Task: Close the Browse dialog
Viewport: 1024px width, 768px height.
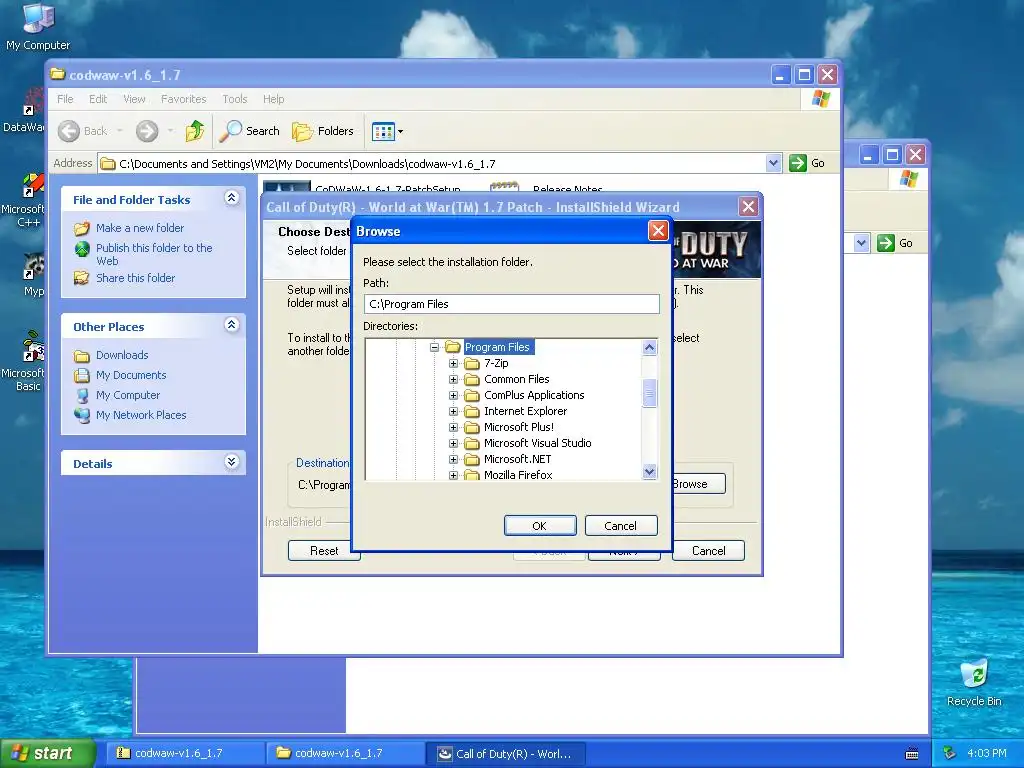Action: click(658, 231)
